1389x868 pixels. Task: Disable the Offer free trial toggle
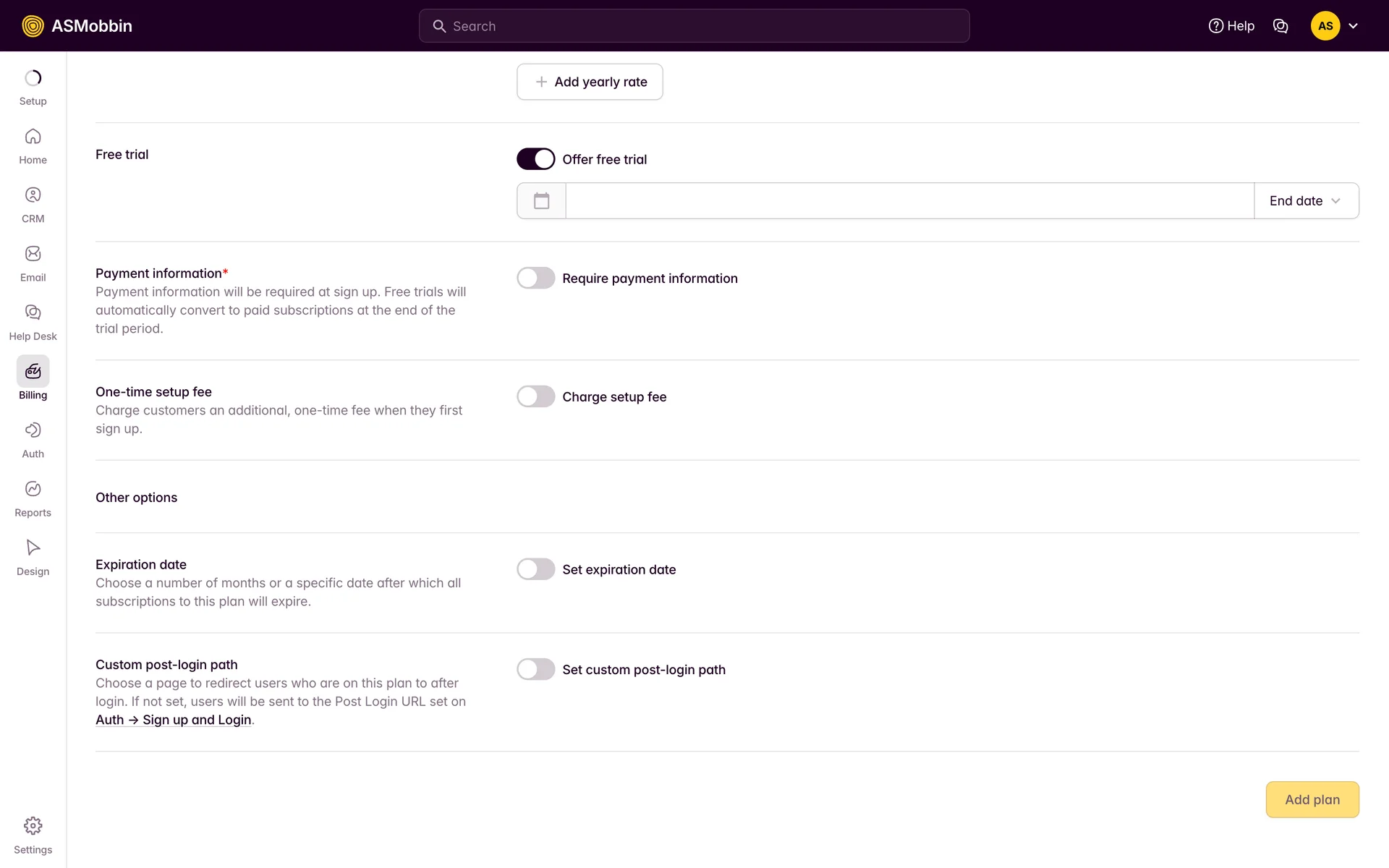[x=535, y=159]
